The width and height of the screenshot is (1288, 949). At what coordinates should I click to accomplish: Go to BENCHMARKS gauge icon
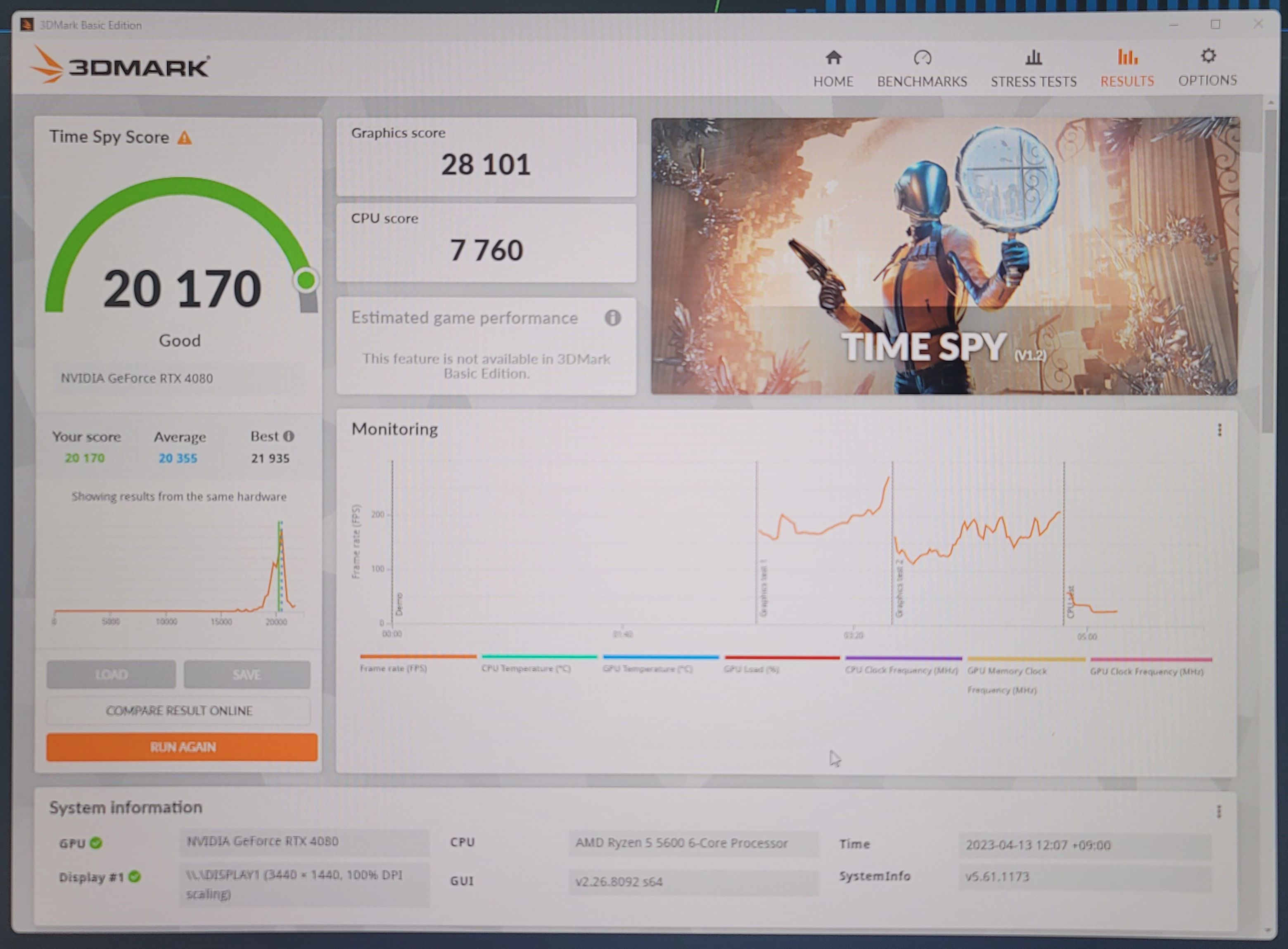[922, 57]
